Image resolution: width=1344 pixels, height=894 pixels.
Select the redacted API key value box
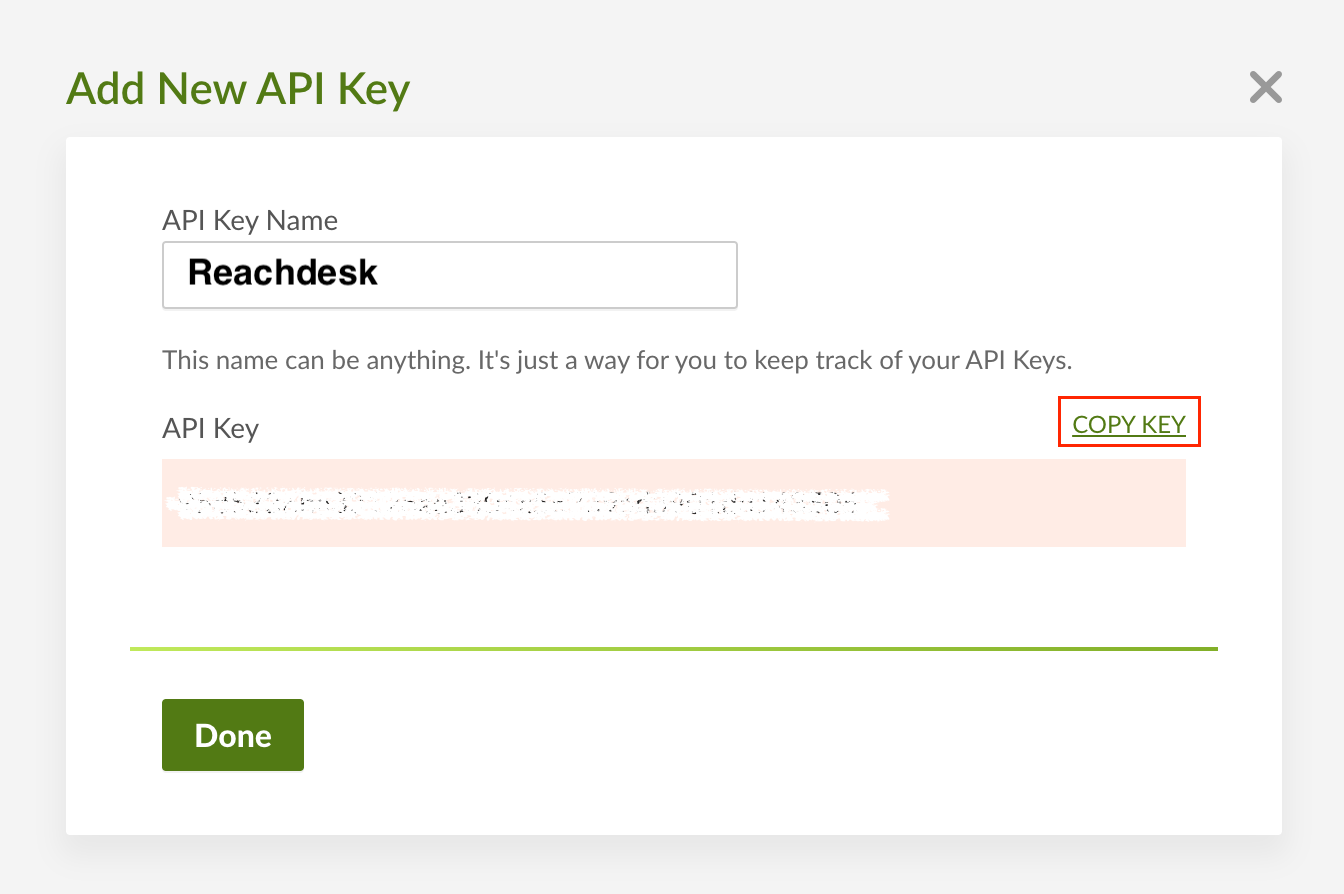[x=674, y=503]
